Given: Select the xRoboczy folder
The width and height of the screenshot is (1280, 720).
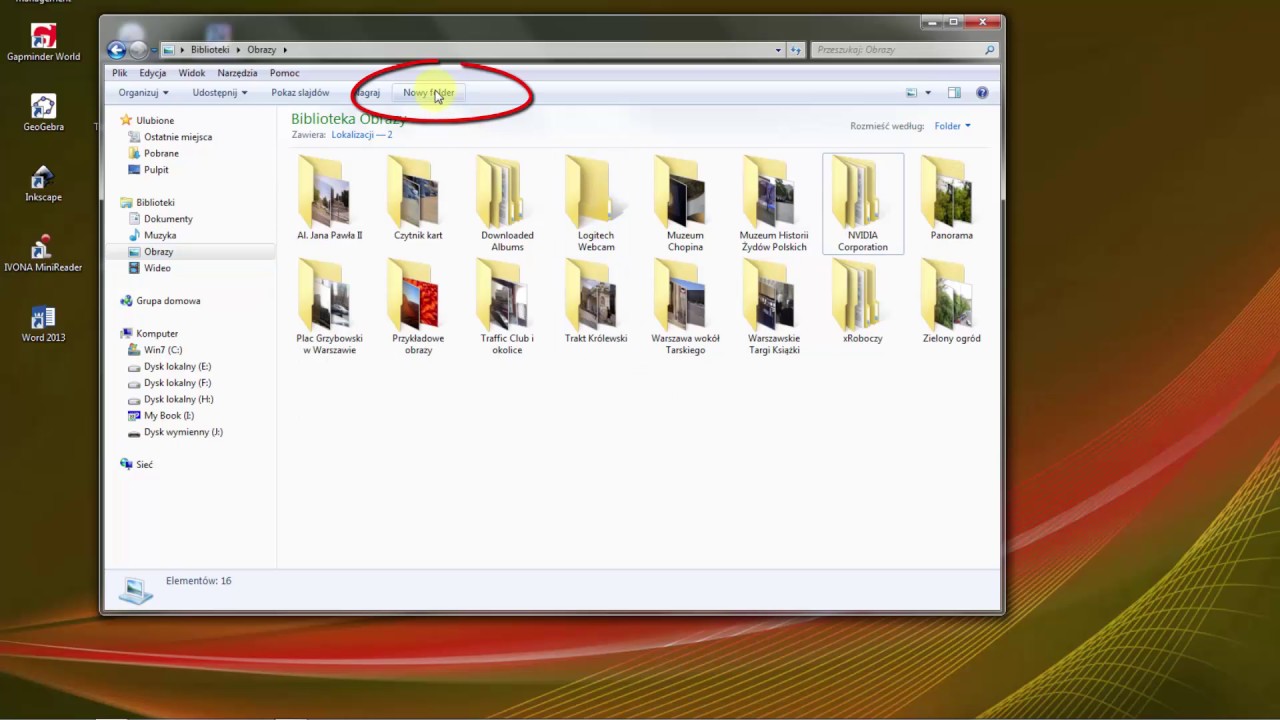Looking at the screenshot, I should coord(863,302).
